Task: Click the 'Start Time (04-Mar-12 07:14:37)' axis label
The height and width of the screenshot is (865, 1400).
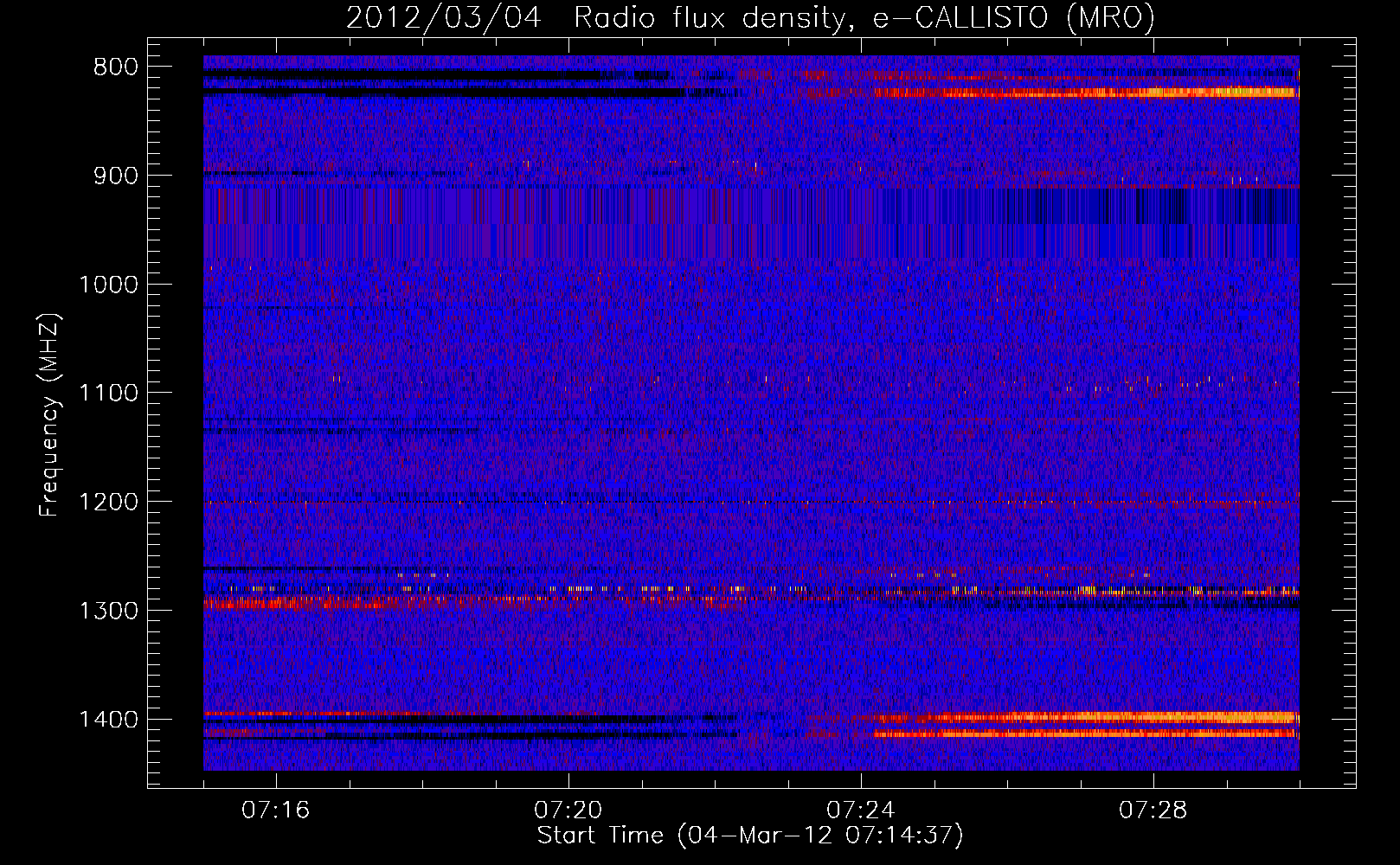Action: tap(750, 836)
